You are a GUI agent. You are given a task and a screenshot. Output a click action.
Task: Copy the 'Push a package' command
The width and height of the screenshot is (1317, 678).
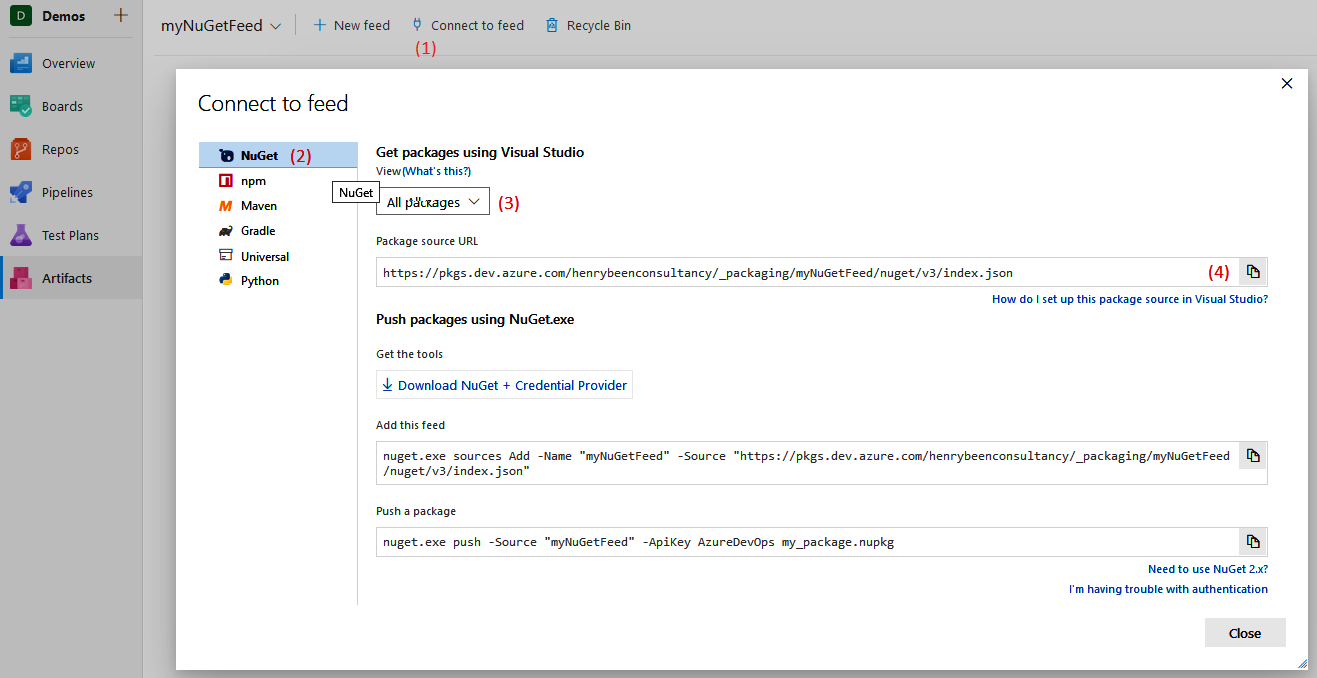tap(1253, 542)
